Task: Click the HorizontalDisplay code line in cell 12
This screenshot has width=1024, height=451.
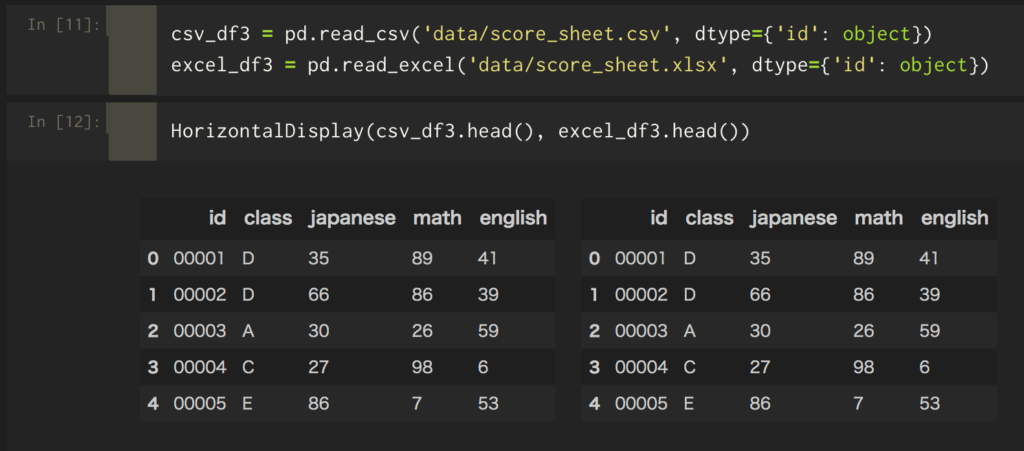Action: (x=460, y=131)
